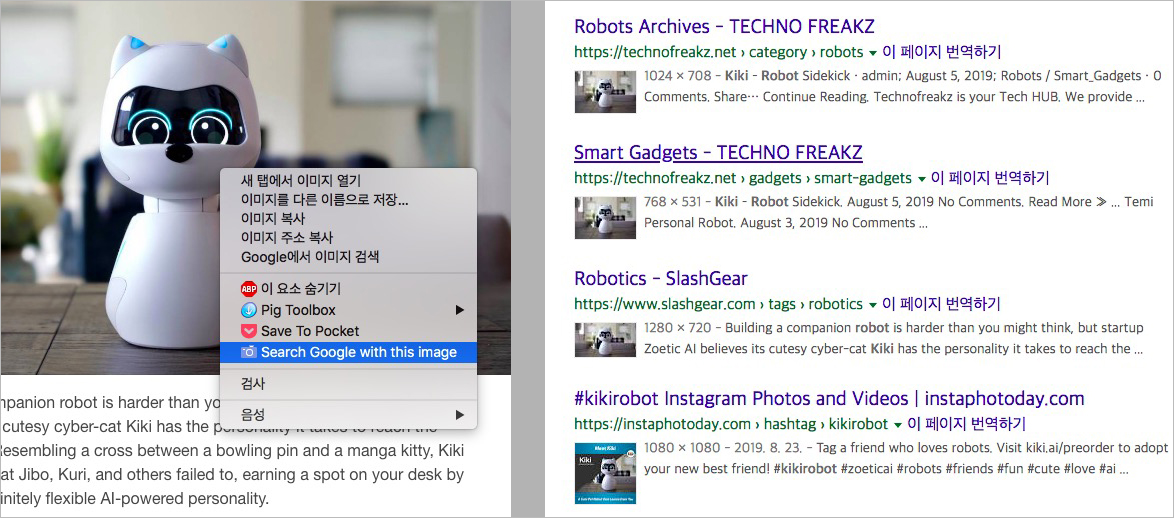Click the 1024 × 708 result snippet text
The image size is (1174, 518).
coord(902,87)
